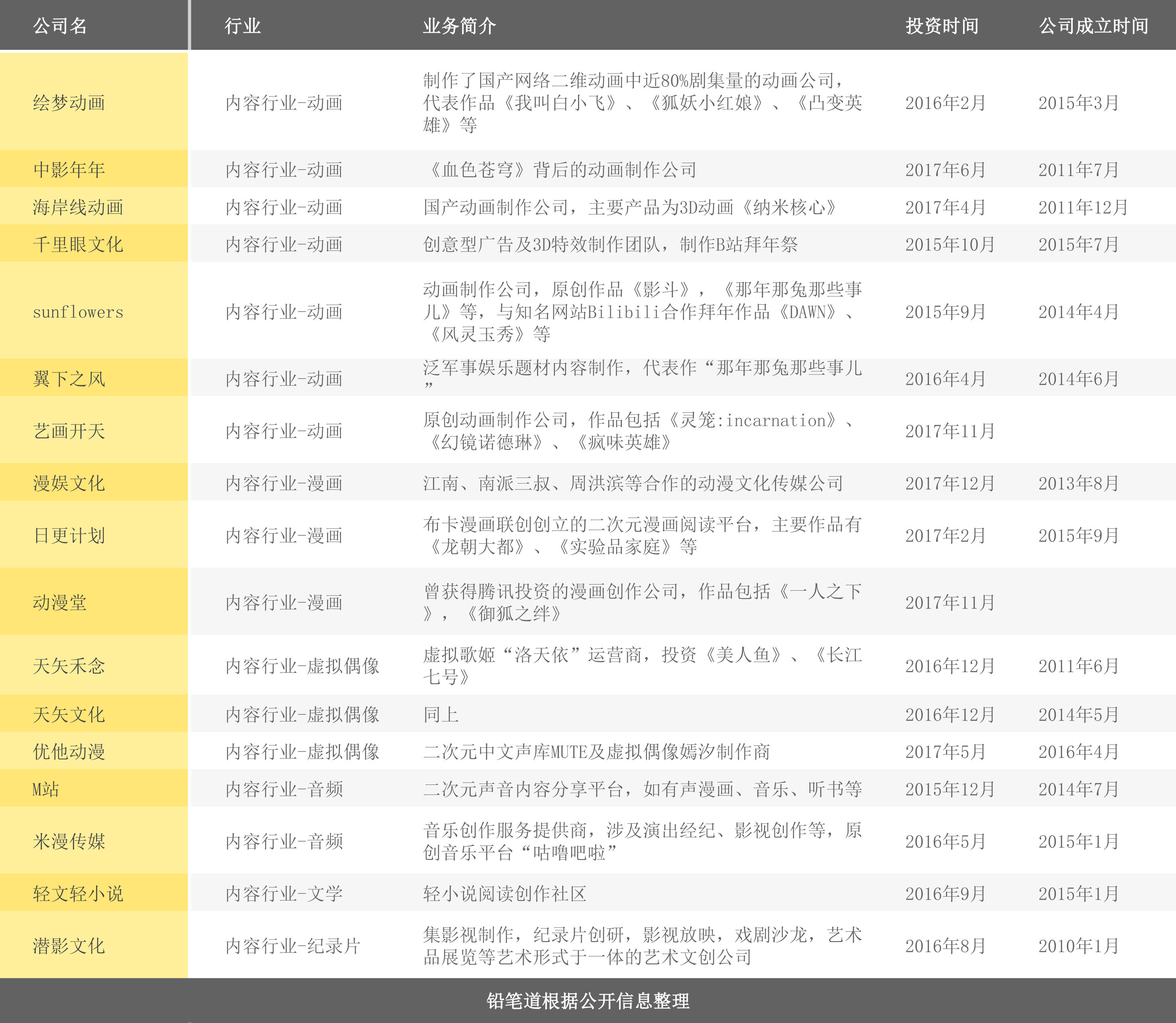Select company name 绘梦动画
Screen dimensions: 1176x1023
click(x=69, y=103)
